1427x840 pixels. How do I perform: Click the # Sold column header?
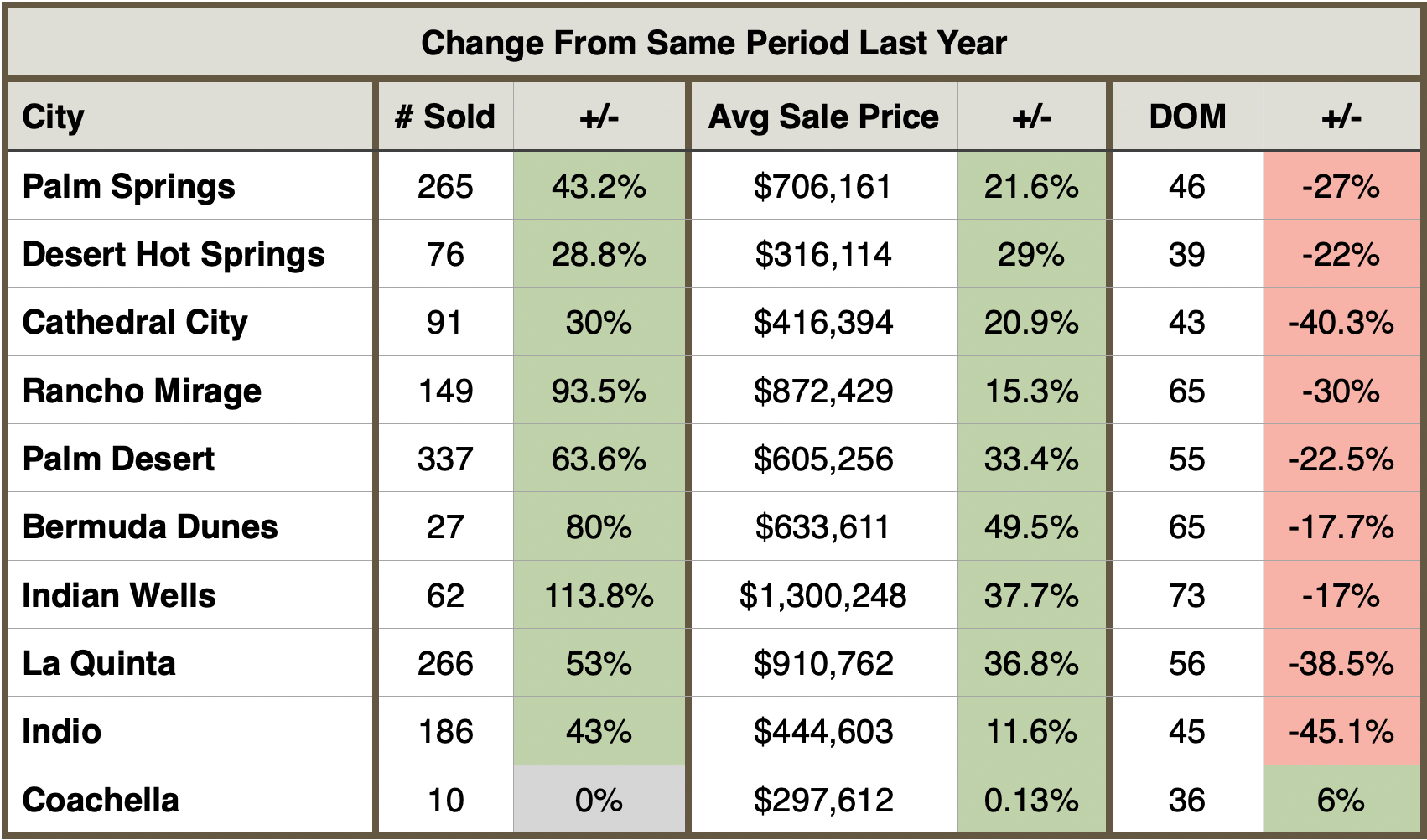point(445,117)
